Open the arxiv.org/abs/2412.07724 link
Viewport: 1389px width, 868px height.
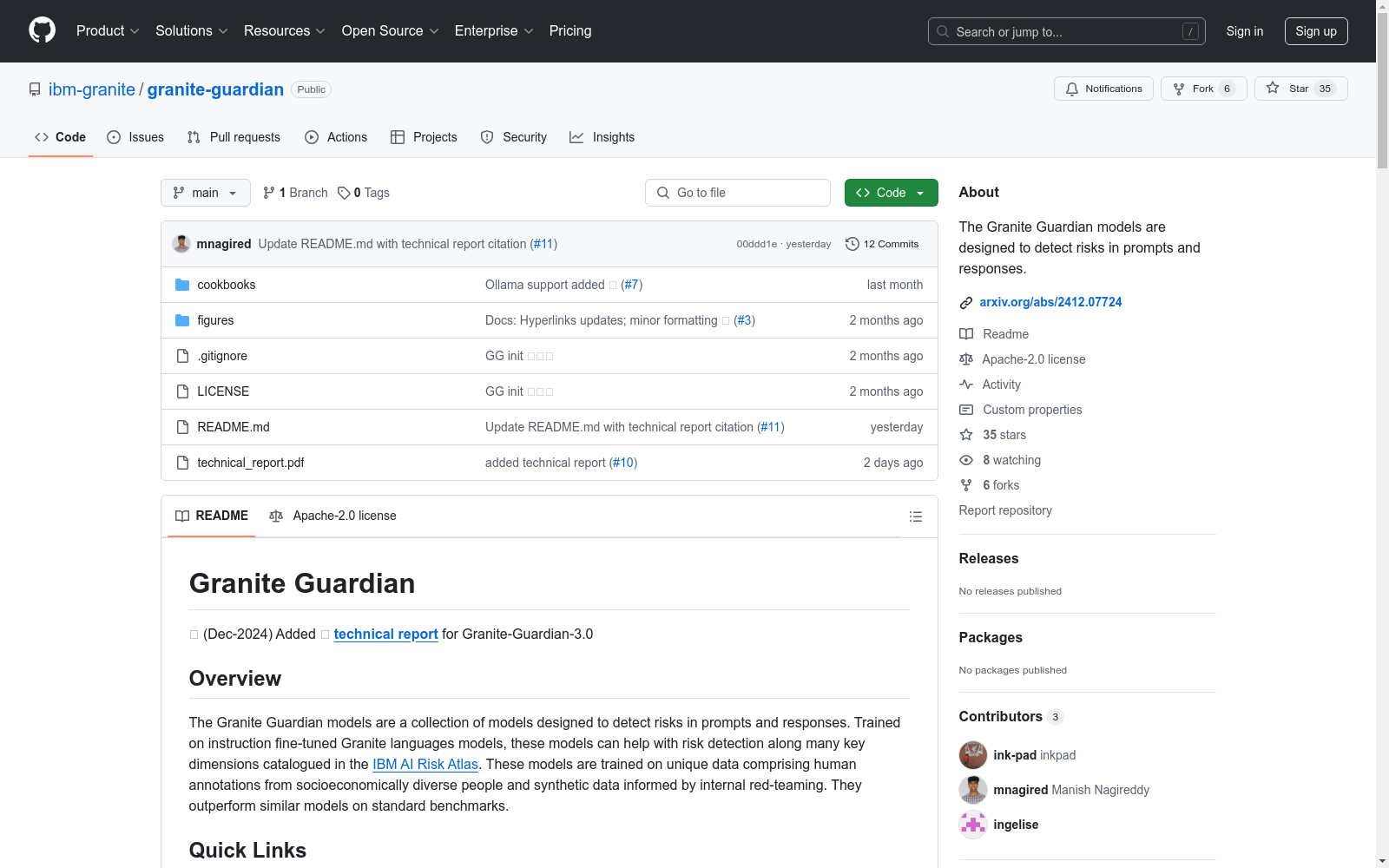click(x=1050, y=302)
